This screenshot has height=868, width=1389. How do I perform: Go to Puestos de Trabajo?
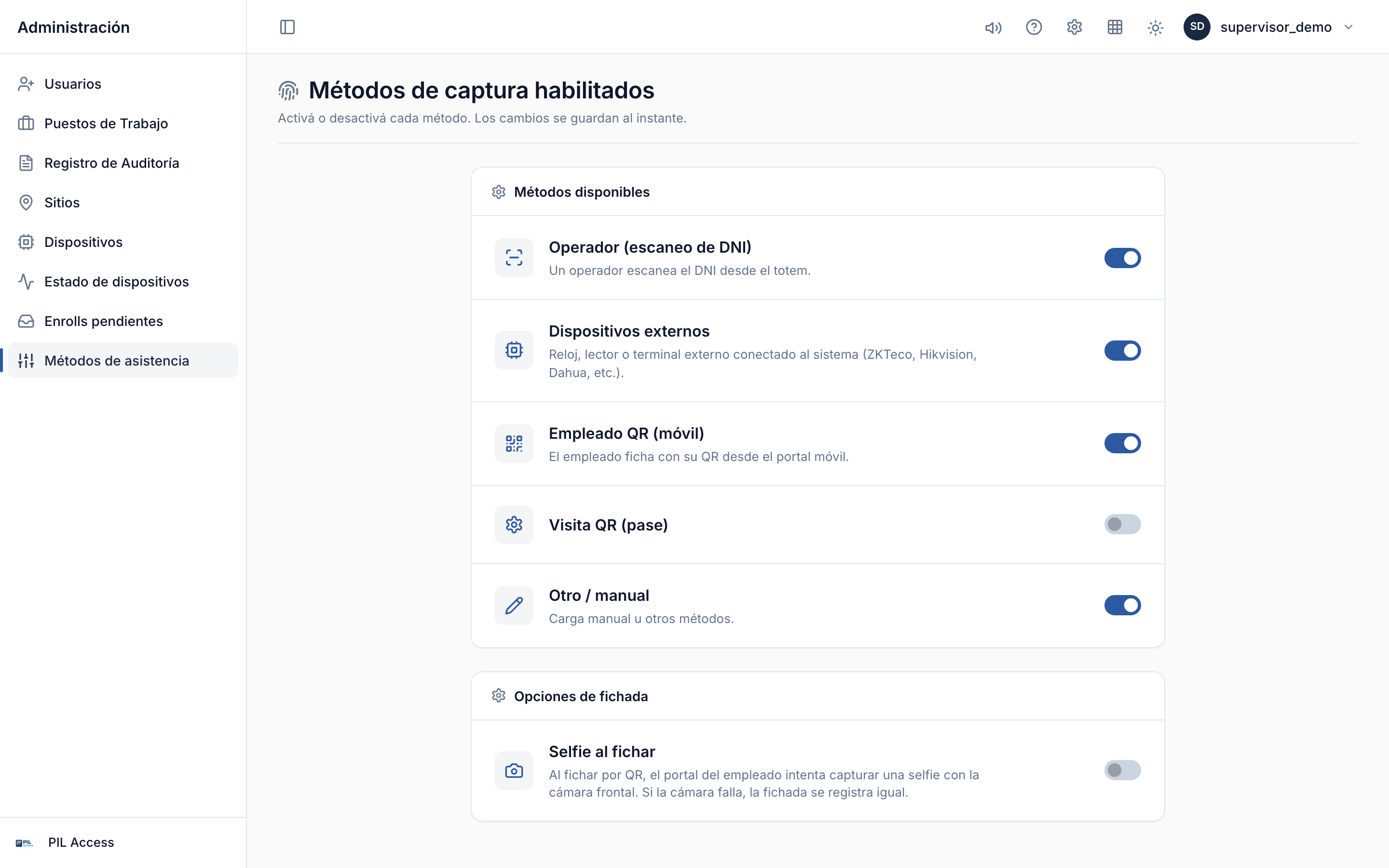pyautogui.click(x=123, y=123)
